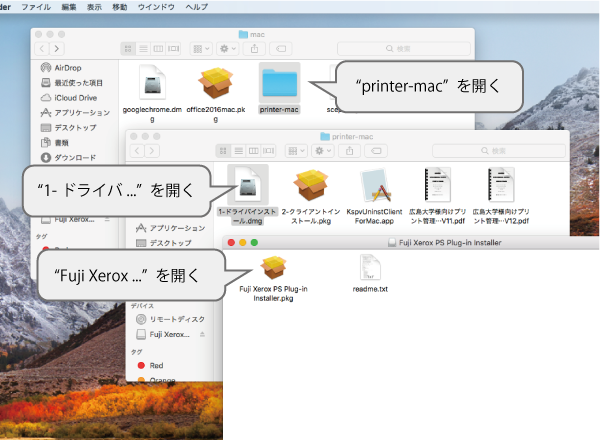Select the V11.pdf document
Viewport: 600px width, 440px height.
[x=438, y=185]
